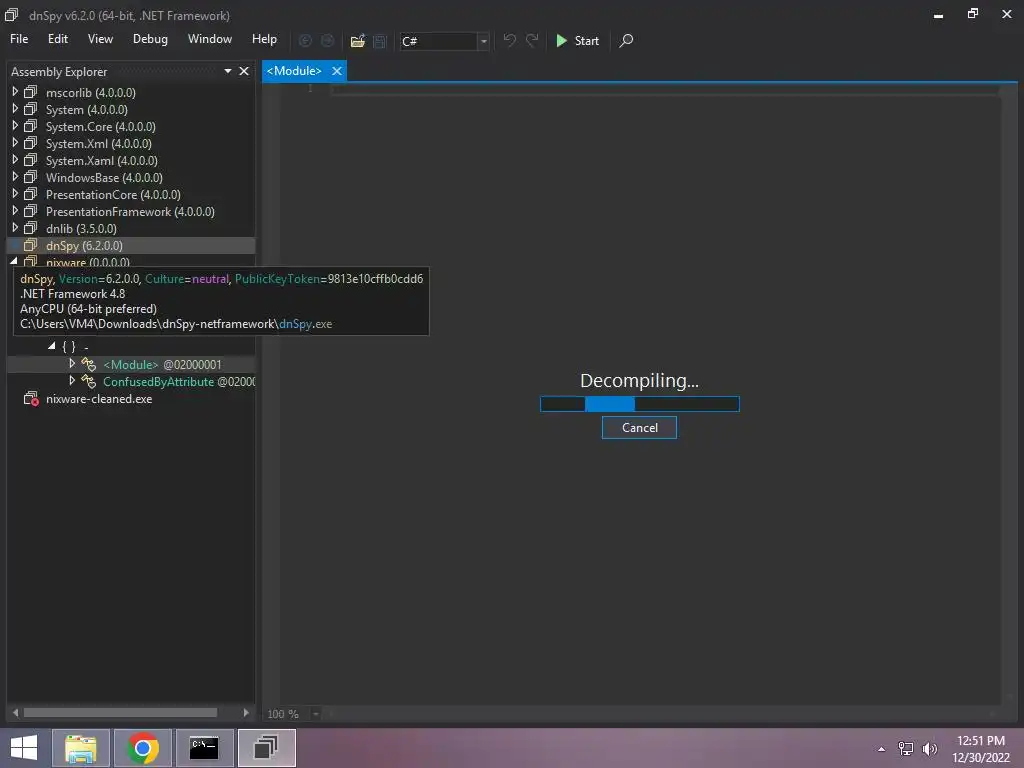Open the clock showing 12:51 PM
The image size is (1024, 768).
[980, 748]
